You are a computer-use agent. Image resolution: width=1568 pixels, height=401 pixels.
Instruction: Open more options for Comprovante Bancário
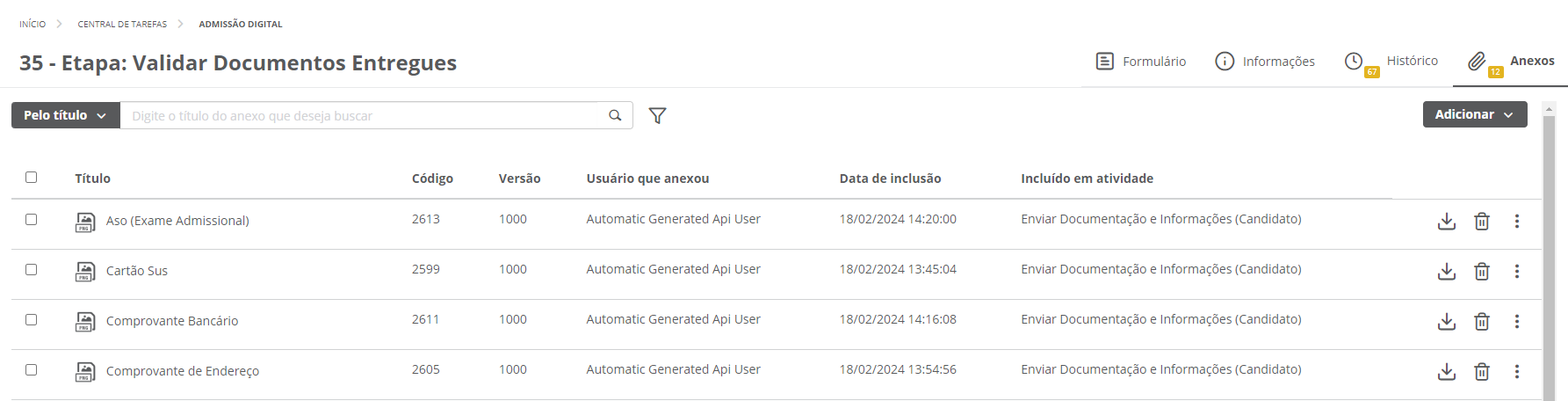tap(1516, 322)
